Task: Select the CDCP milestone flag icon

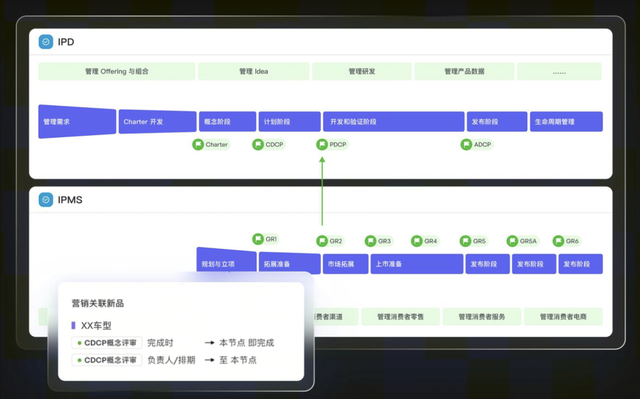Action: click(258, 144)
